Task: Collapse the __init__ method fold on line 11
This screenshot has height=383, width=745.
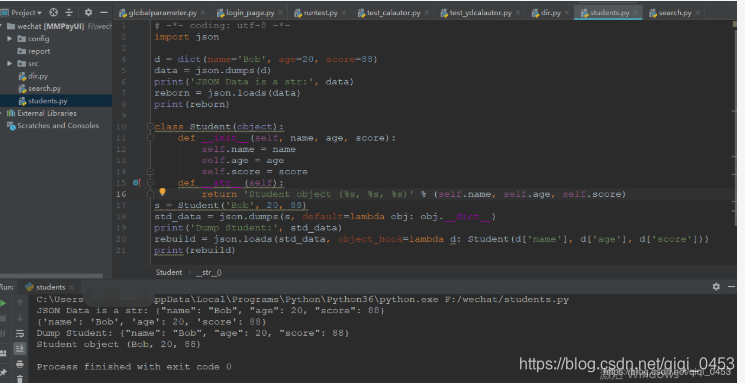Action: (150, 138)
